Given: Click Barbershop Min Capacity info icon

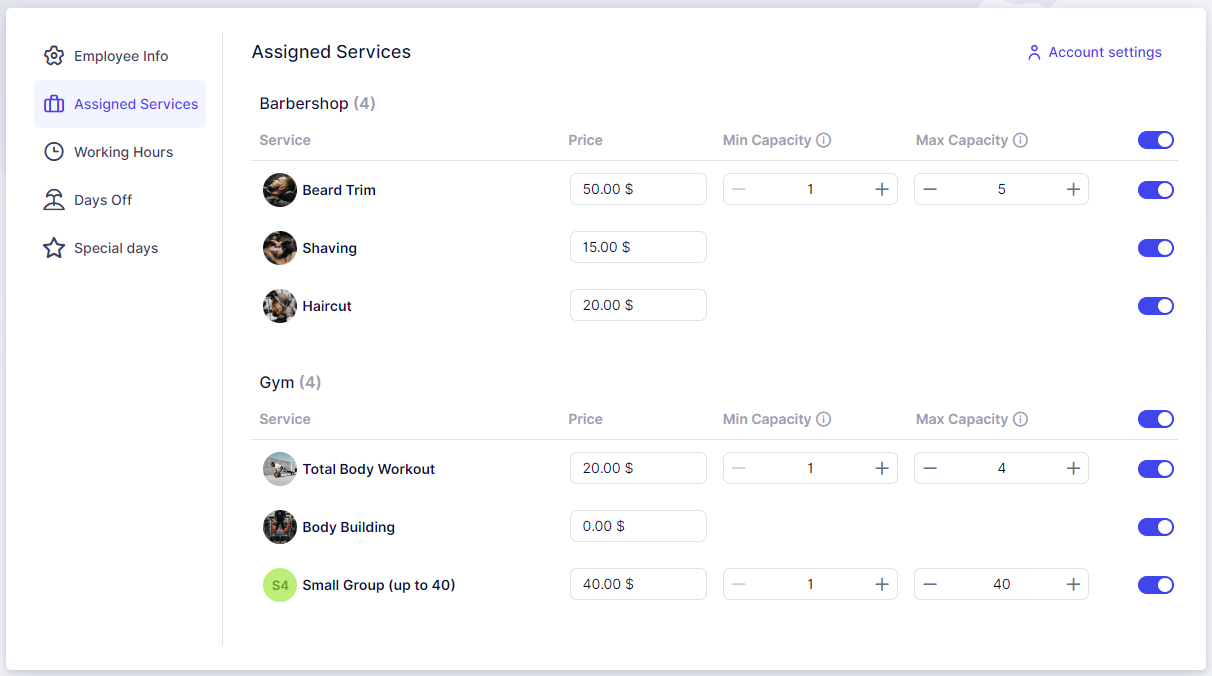Looking at the screenshot, I should 823,140.
